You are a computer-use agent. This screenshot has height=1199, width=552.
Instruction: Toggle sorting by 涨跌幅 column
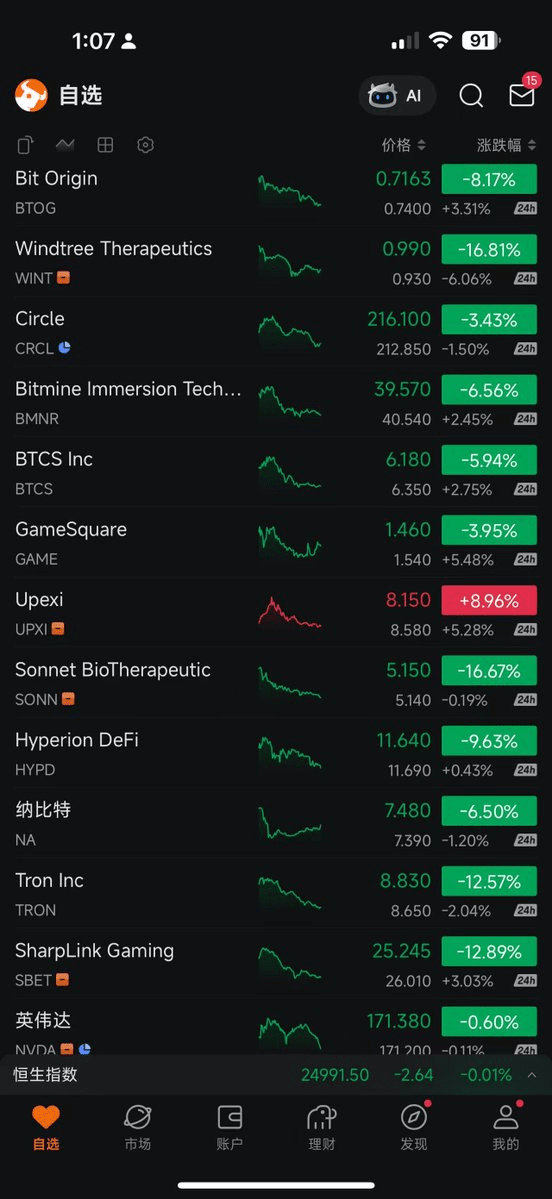tap(506, 145)
